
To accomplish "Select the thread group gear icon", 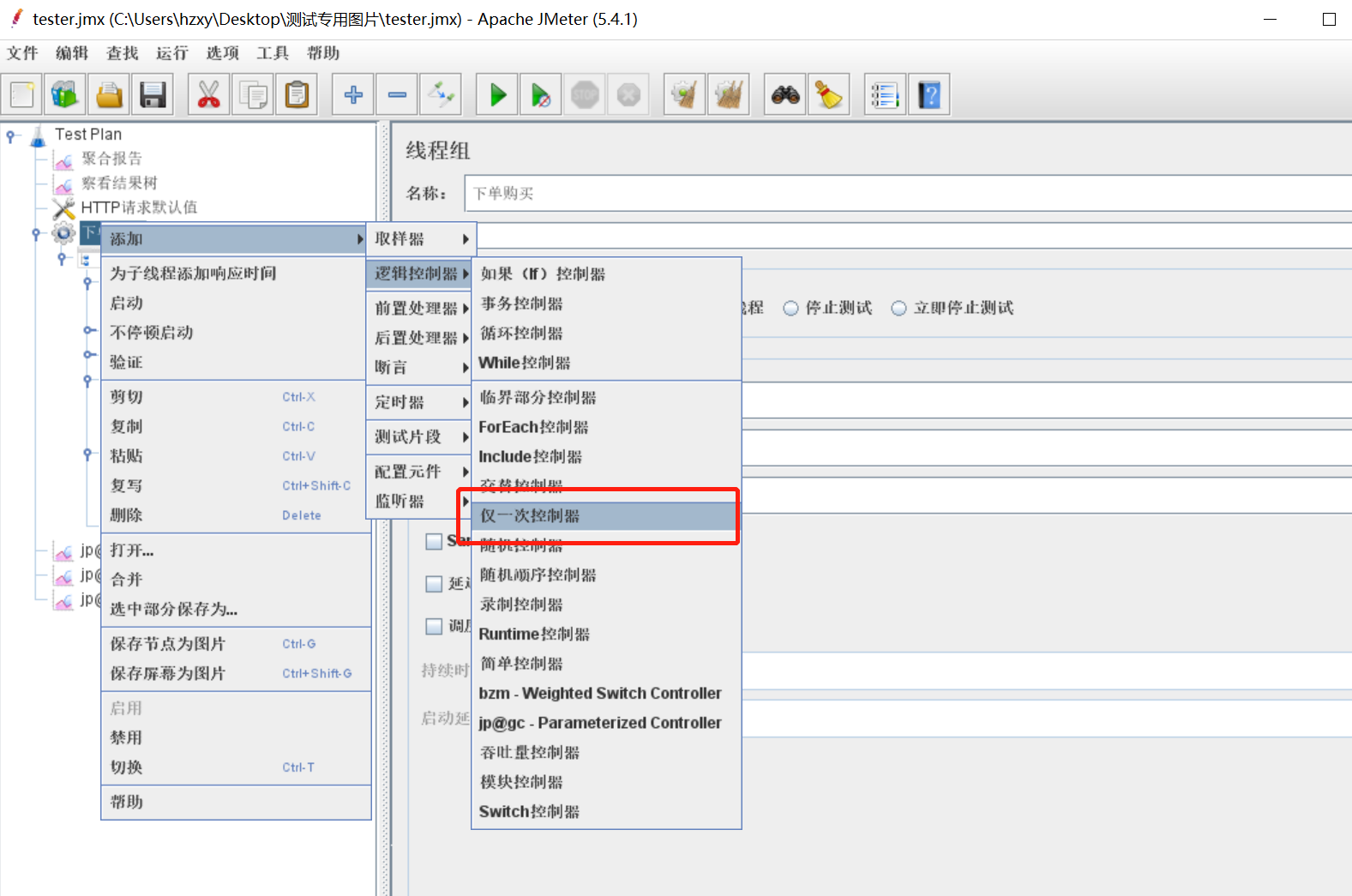I will [63, 233].
